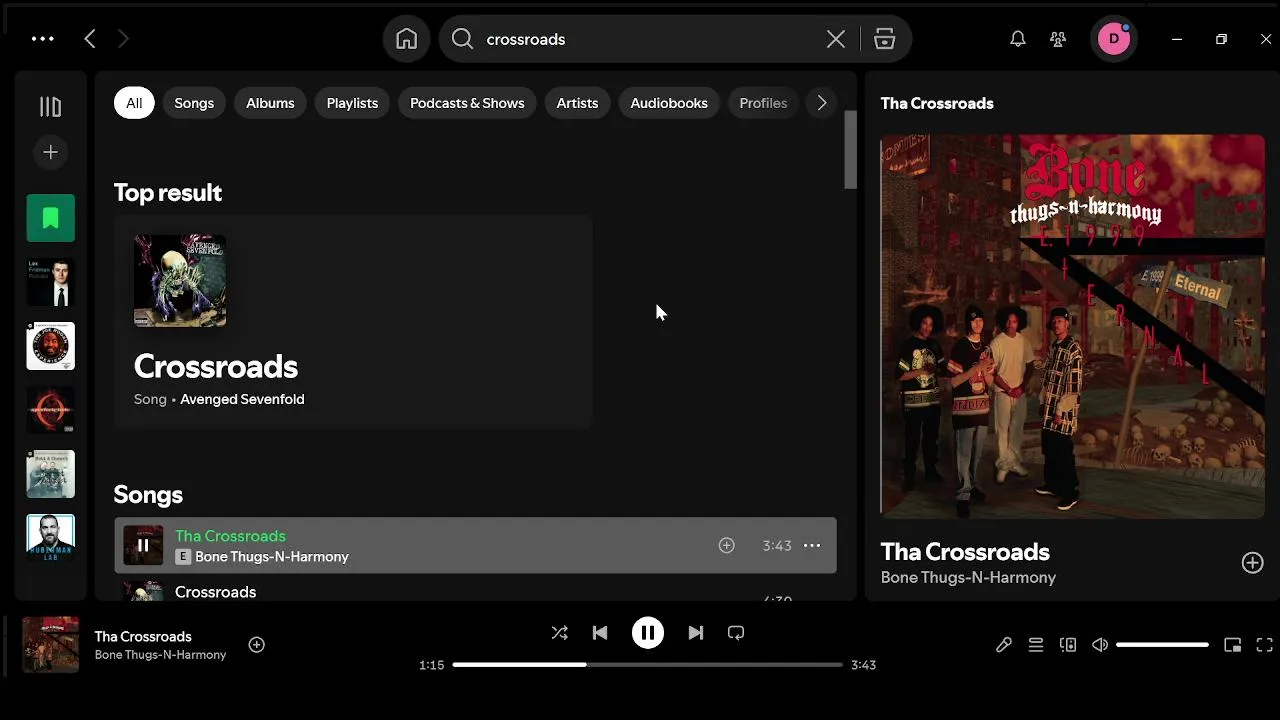Open Avenged Sevenfold artist link
The width and height of the screenshot is (1280, 720).
242,399
